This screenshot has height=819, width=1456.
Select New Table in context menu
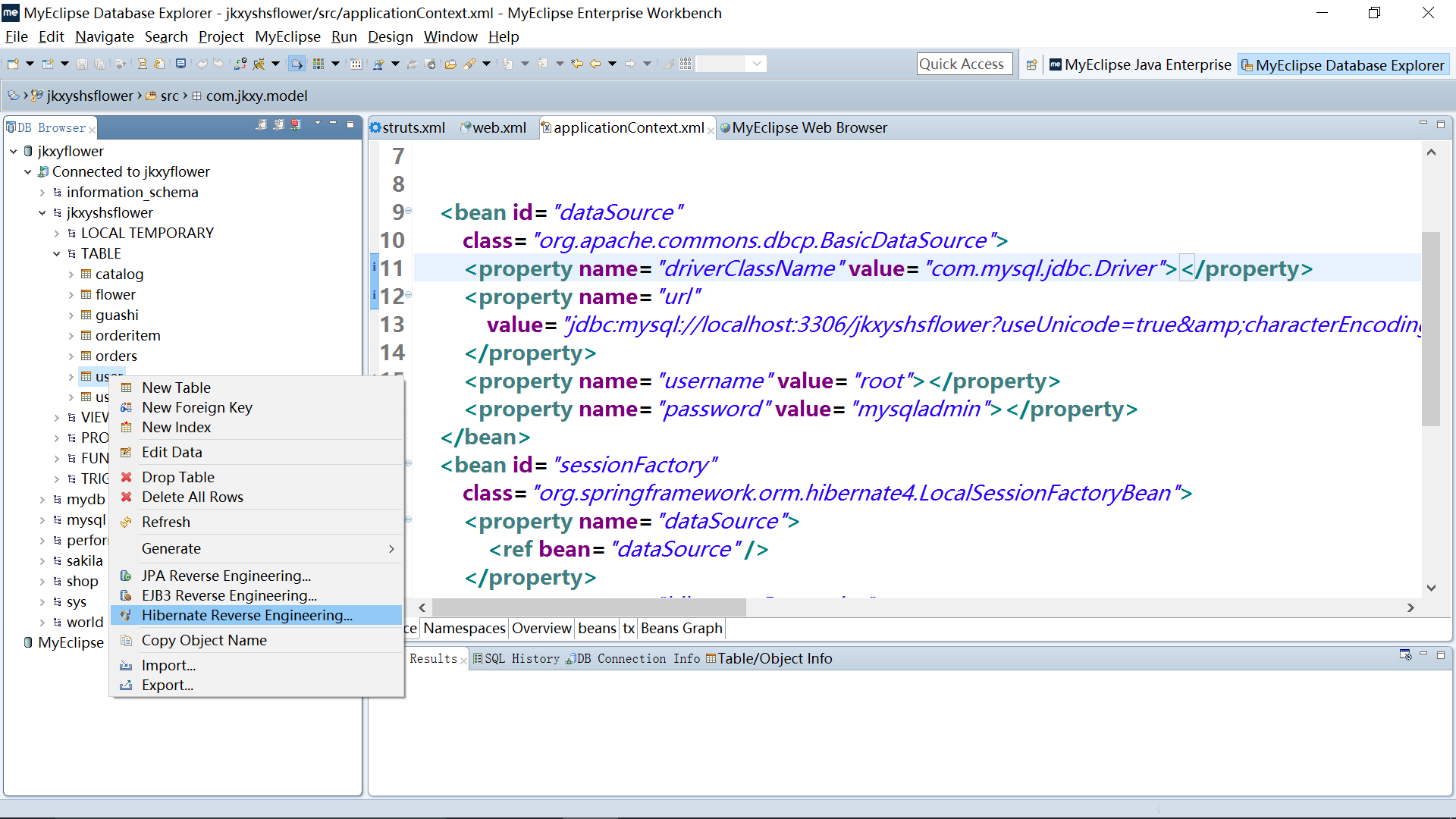[256, 388]
